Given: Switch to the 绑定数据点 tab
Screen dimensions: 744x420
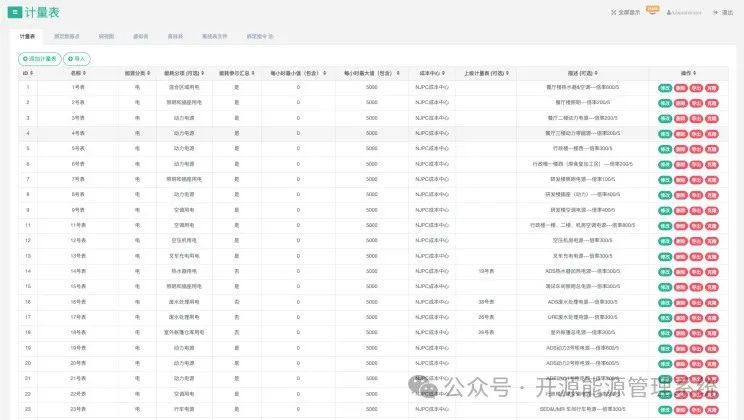Looking at the screenshot, I should [x=67, y=37].
